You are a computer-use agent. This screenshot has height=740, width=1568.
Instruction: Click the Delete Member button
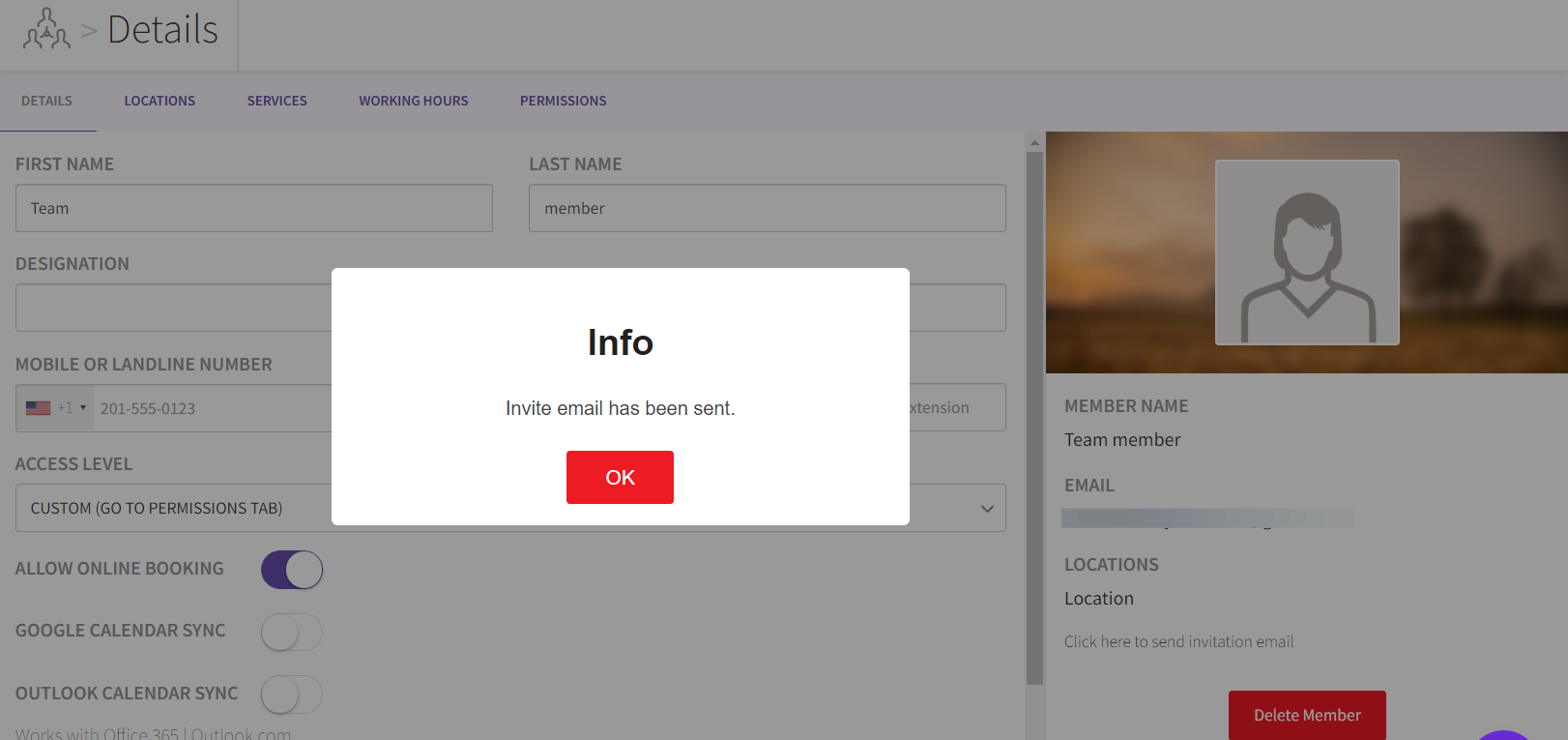pos(1307,715)
